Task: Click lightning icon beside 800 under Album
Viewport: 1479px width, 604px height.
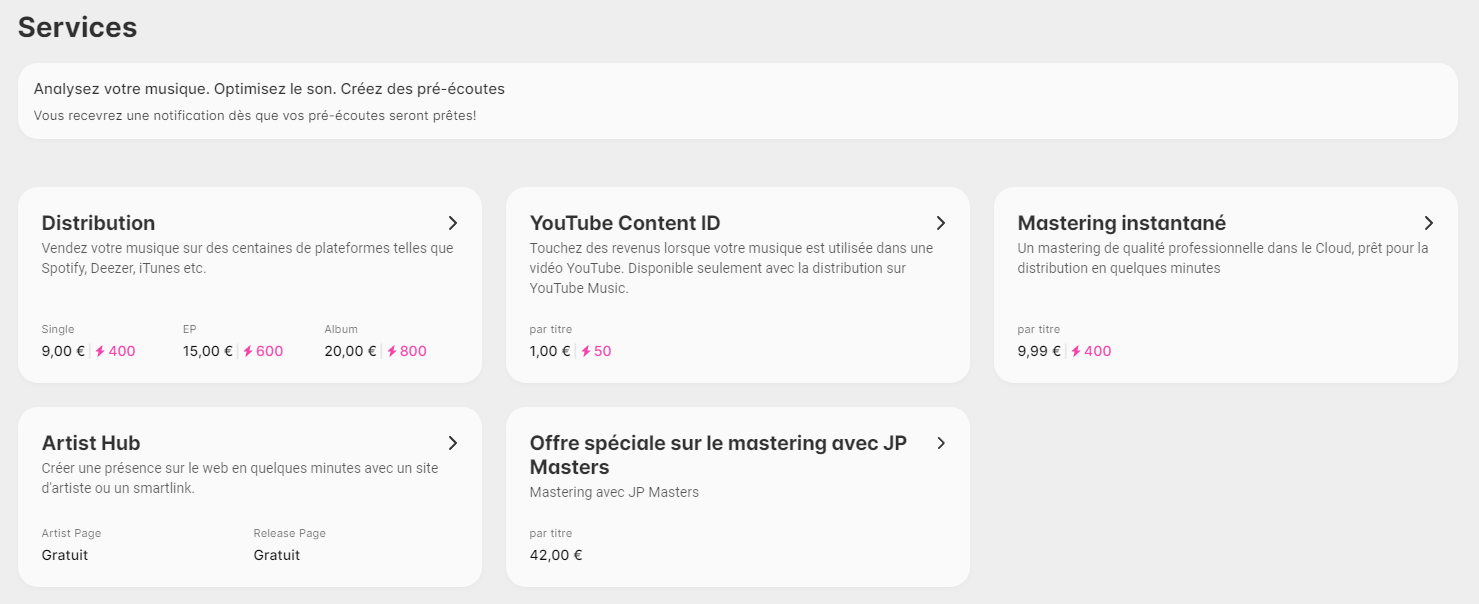Action: 392,351
